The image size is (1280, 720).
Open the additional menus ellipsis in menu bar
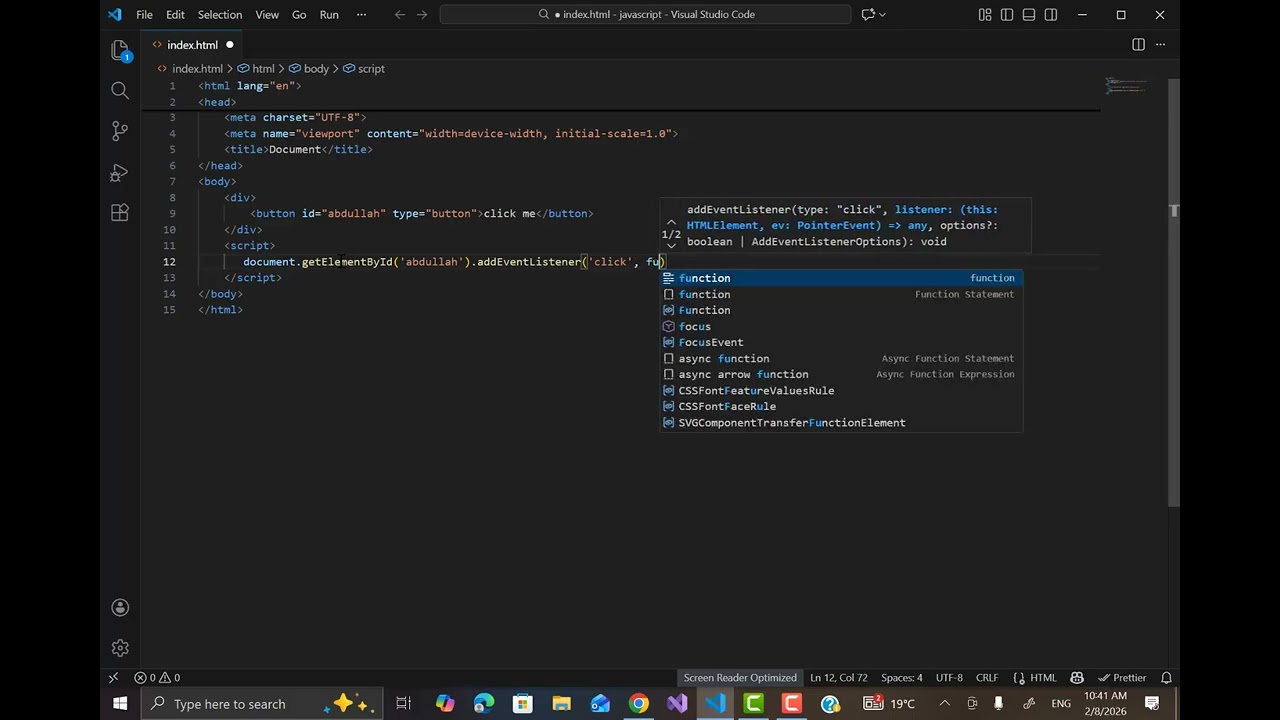[x=361, y=14]
